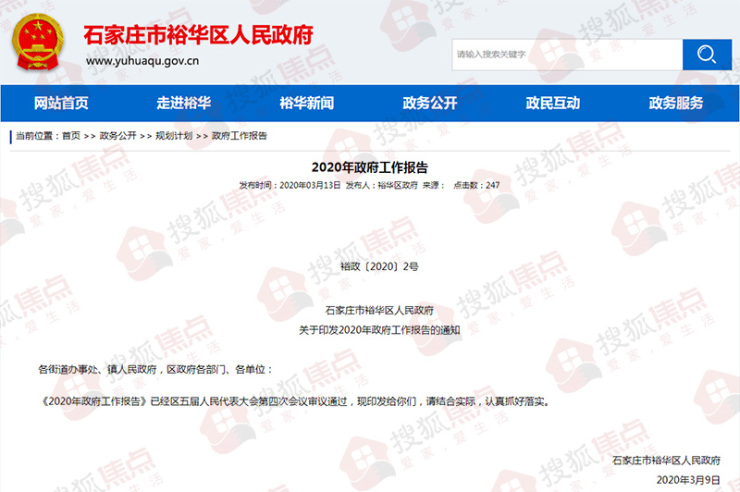Click the document number 裕政〔2020〕2号
The height and width of the screenshot is (492, 740).
[379, 267]
